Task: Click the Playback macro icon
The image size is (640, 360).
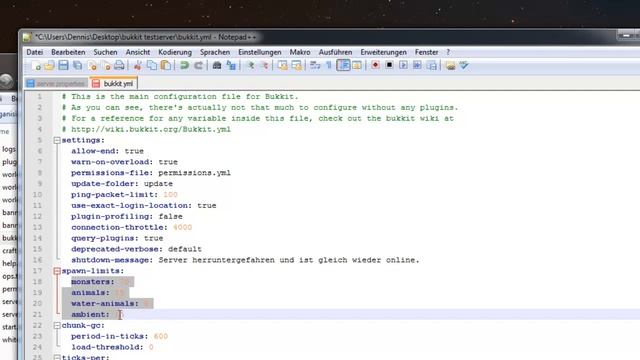Action: (x=403, y=65)
